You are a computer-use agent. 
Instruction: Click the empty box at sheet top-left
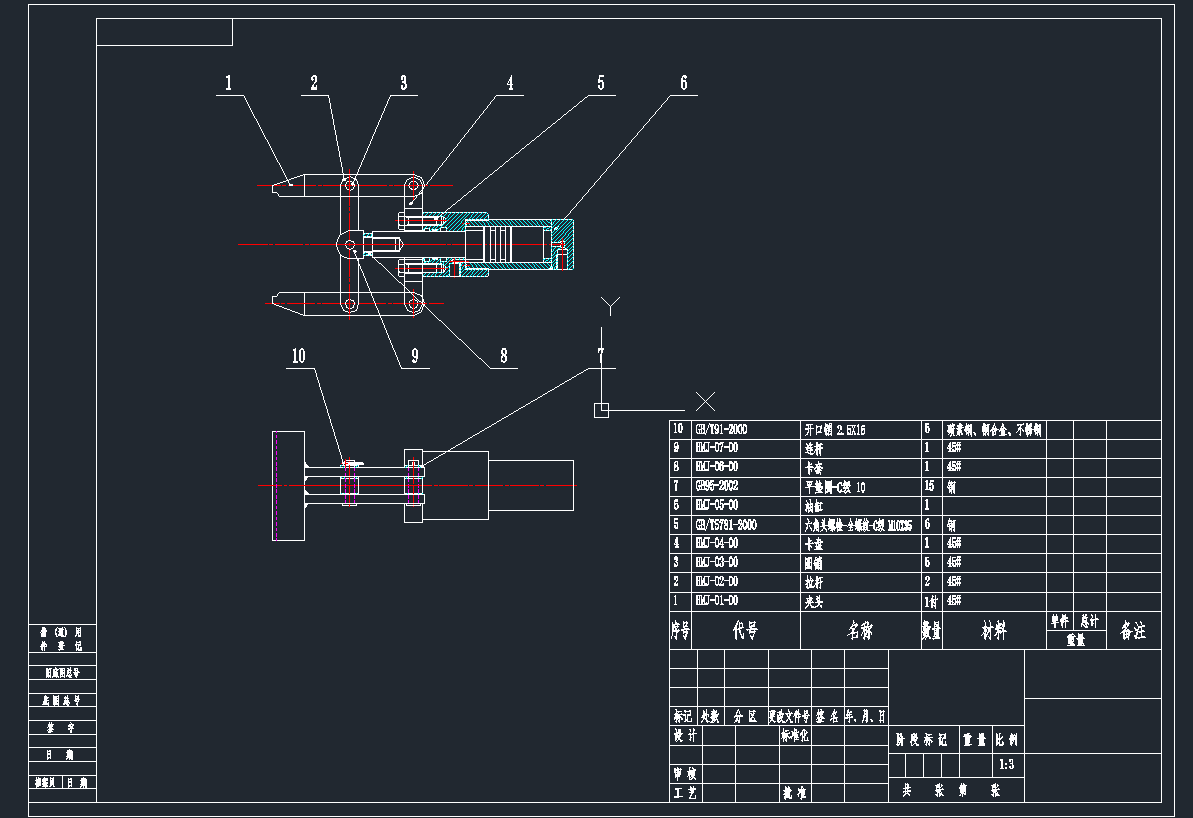click(164, 32)
